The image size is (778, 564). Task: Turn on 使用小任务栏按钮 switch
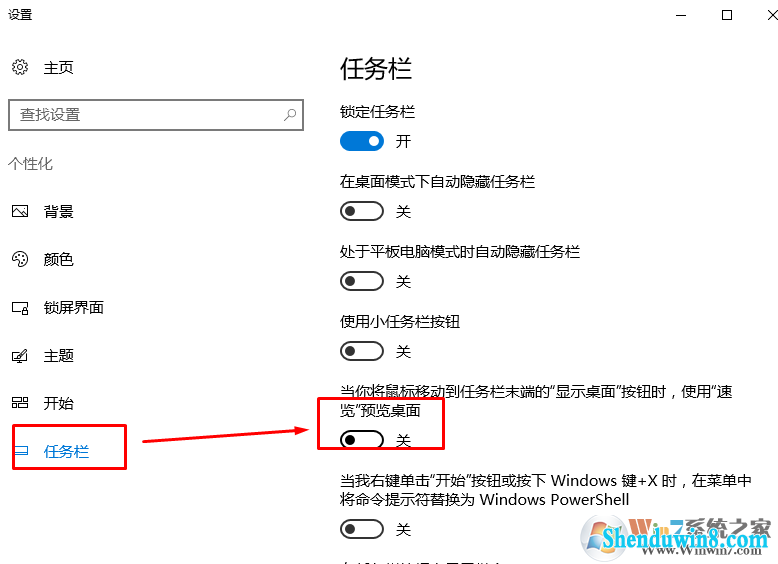362,351
